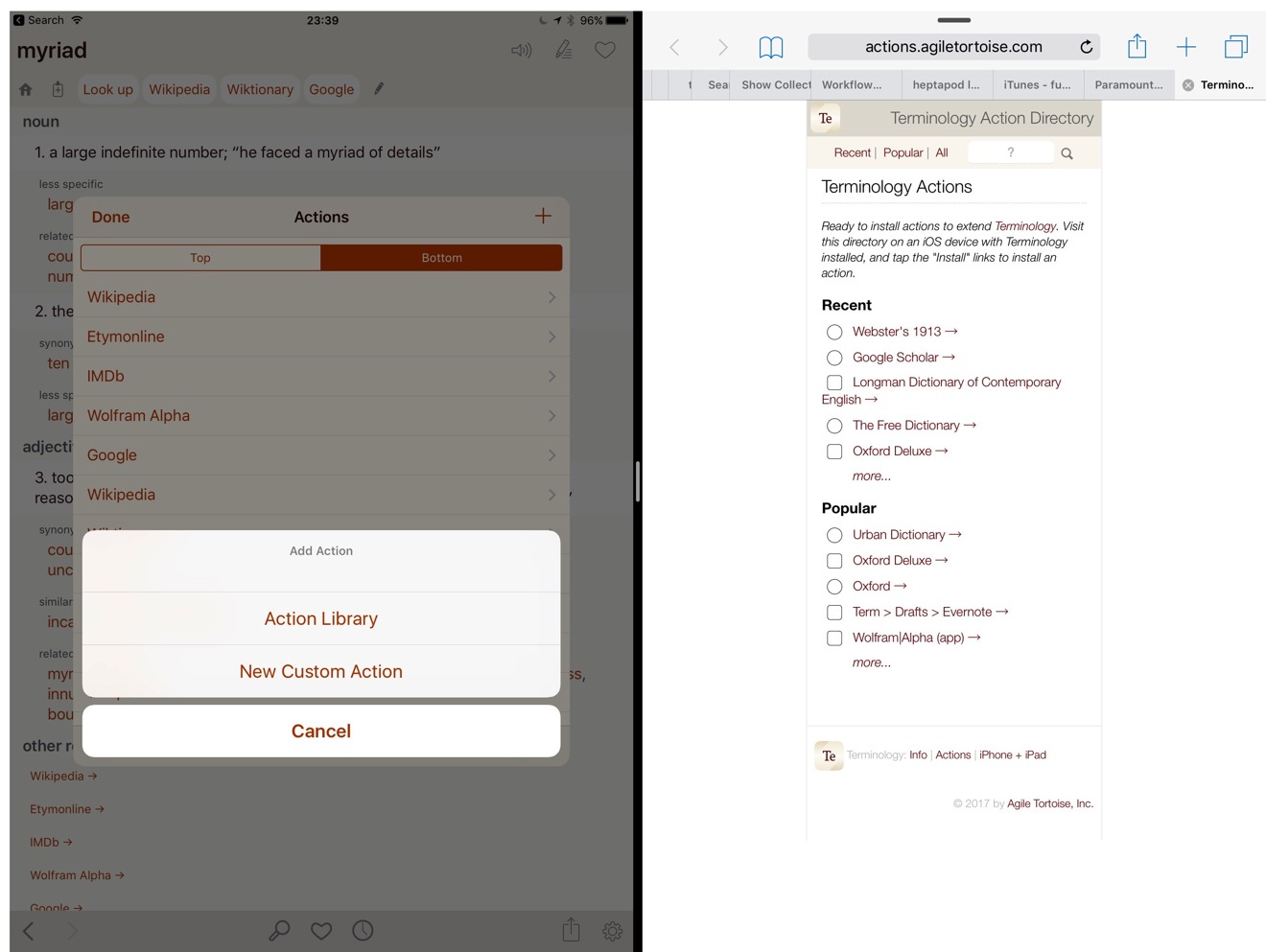Viewport: 1266px width, 952px height.
Task: Tap Safari back navigation arrow
Action: coord(674,47)
